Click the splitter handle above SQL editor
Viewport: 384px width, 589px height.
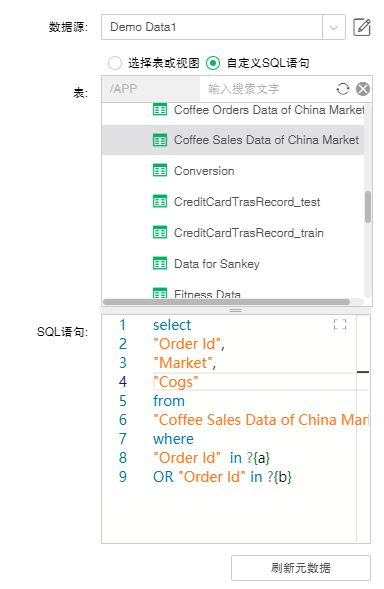point(236,310)
